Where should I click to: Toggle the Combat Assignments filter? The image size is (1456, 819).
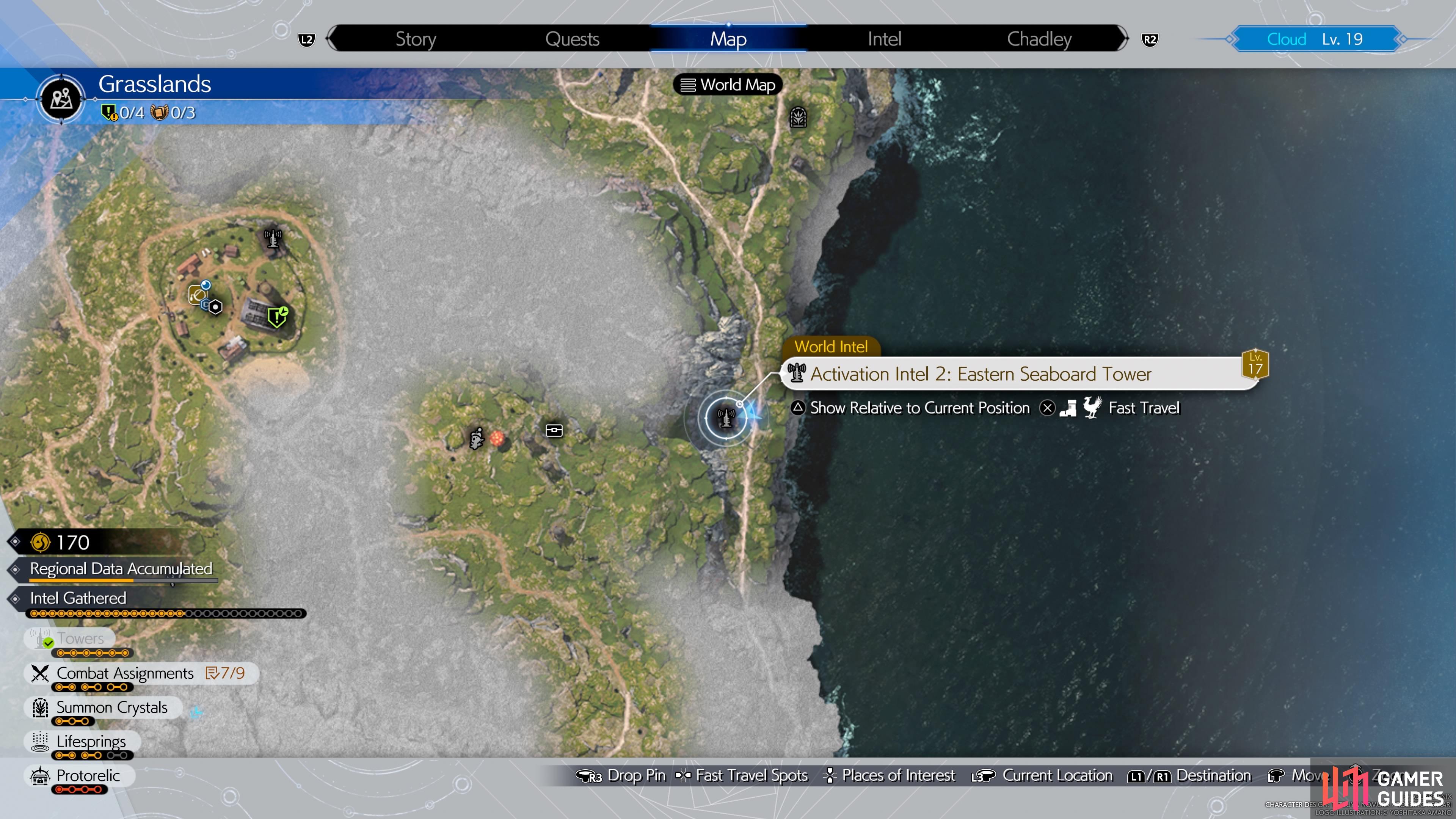141,673
